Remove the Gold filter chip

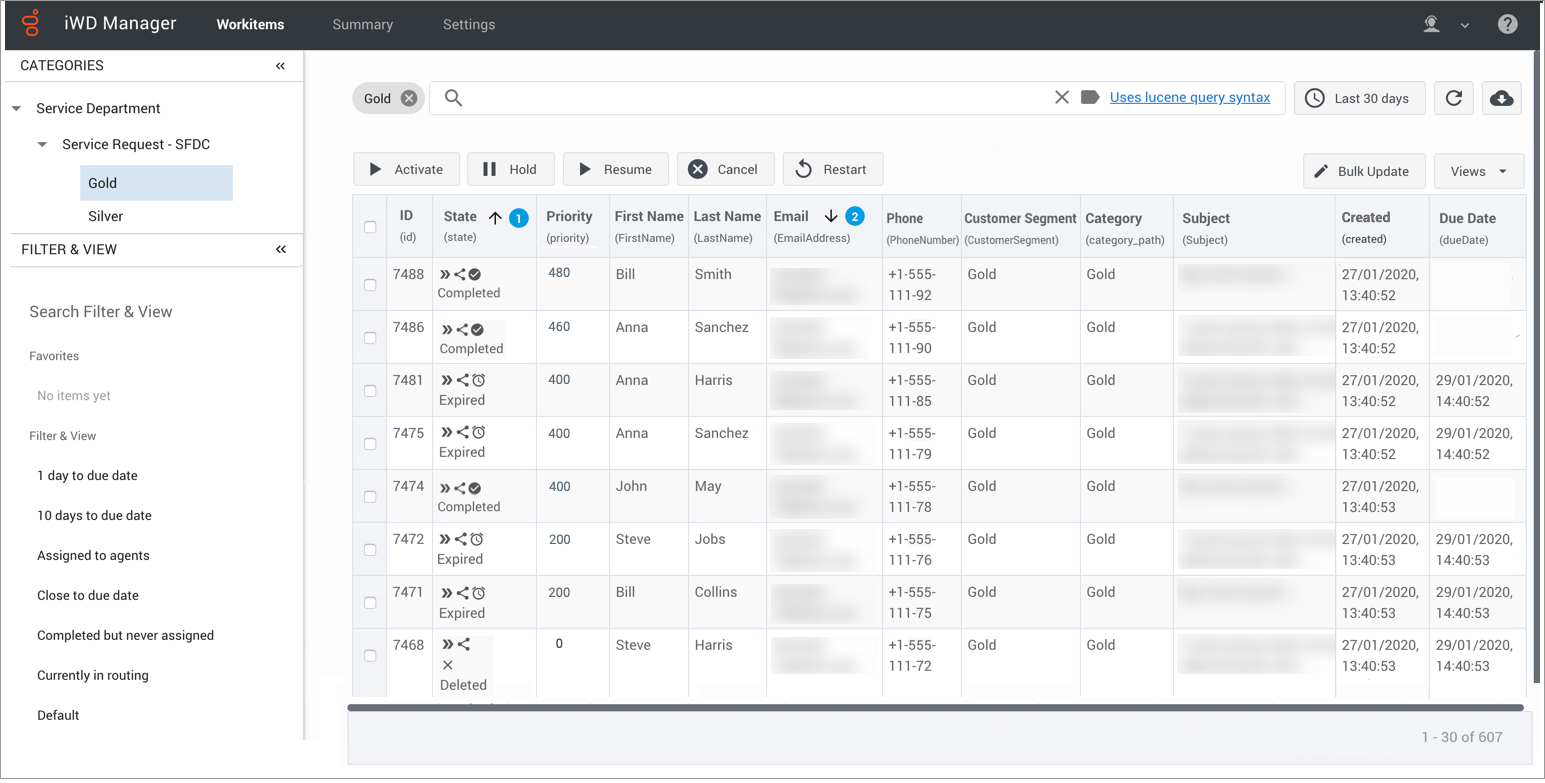coord(409,98)
